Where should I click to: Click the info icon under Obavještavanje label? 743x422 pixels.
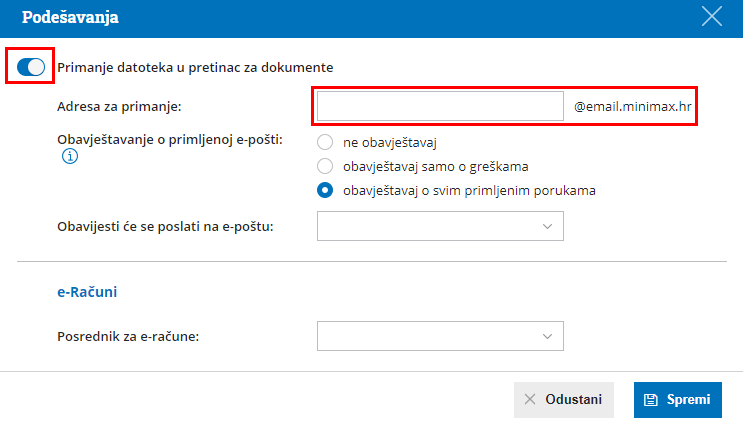(70, 157)
